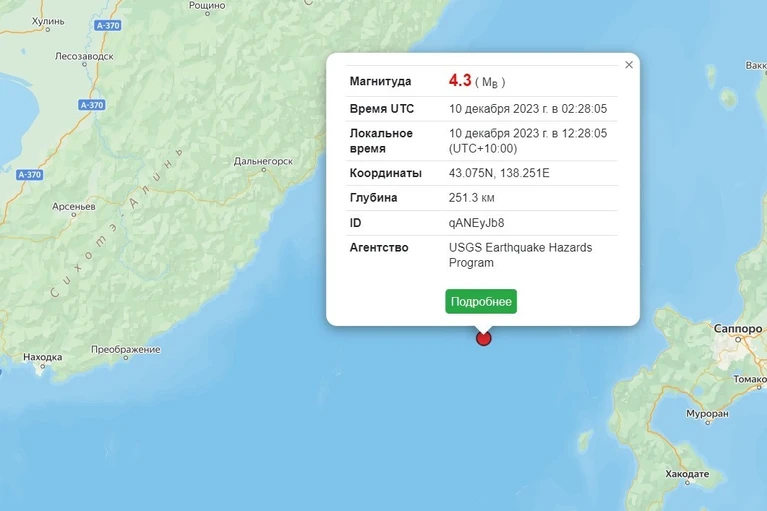Screen dimensions: 767x511
Task: Click the Хулинь city marker
Action: pos(47,30)
